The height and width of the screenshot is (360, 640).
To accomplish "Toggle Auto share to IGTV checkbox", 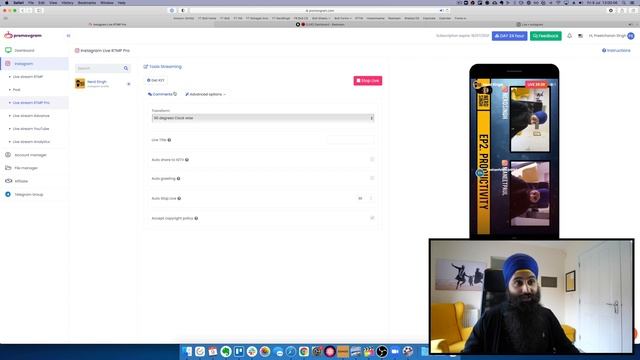I will point(372,160).
